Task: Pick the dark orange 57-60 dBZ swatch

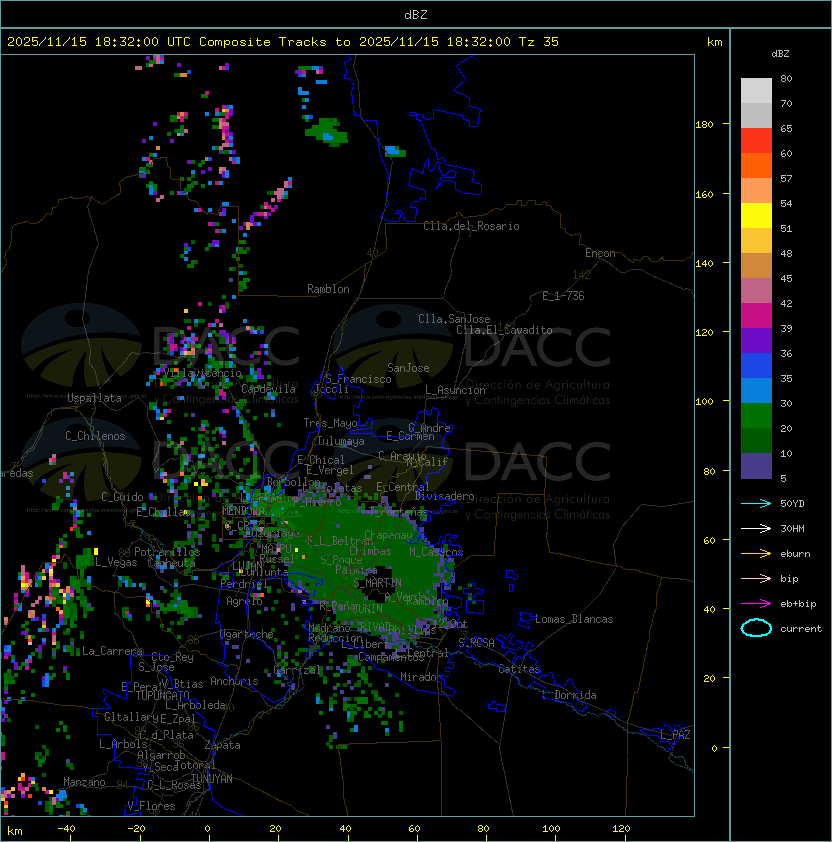Action: pos(756,166)
